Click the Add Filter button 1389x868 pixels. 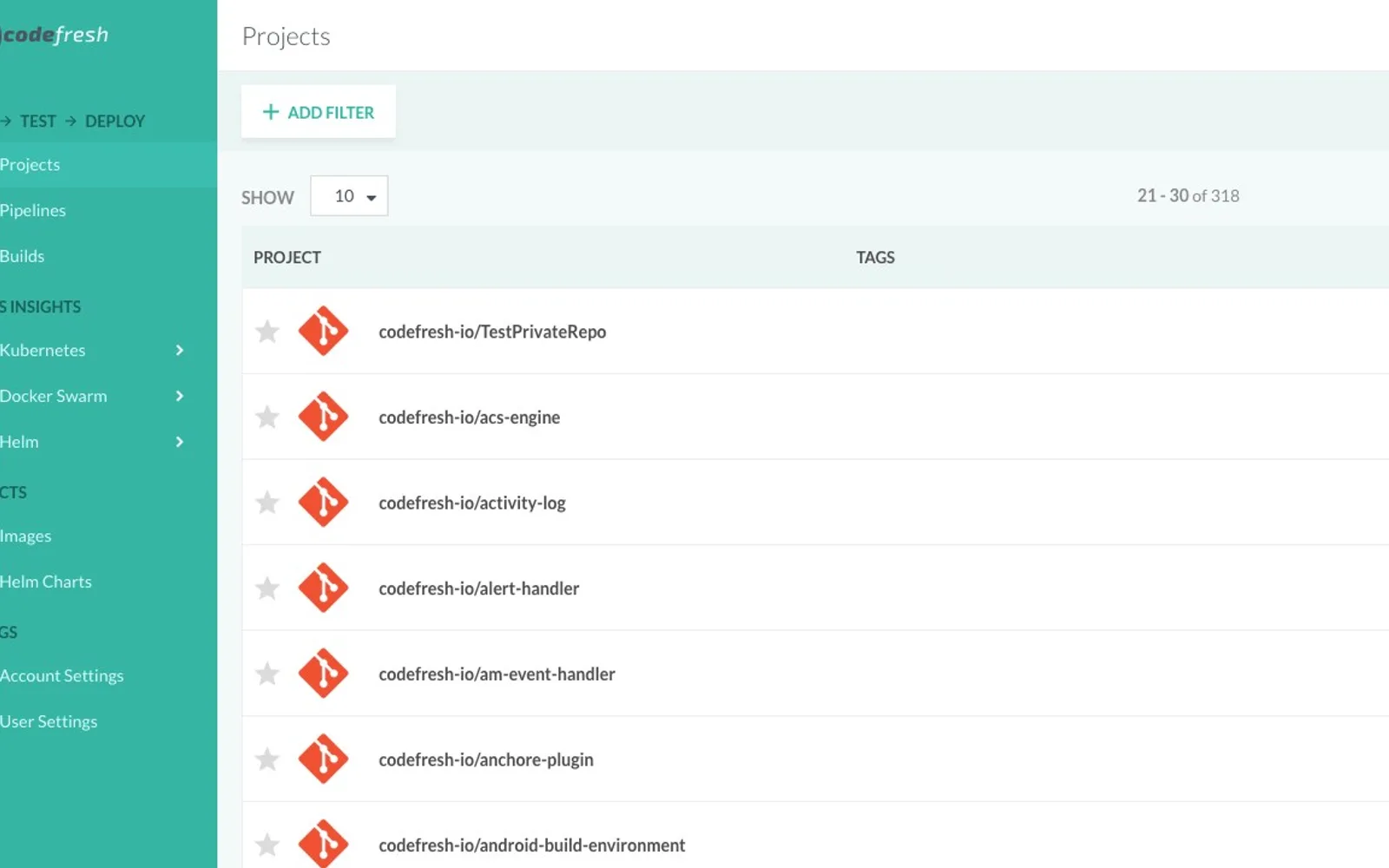(x=319, y=112)
